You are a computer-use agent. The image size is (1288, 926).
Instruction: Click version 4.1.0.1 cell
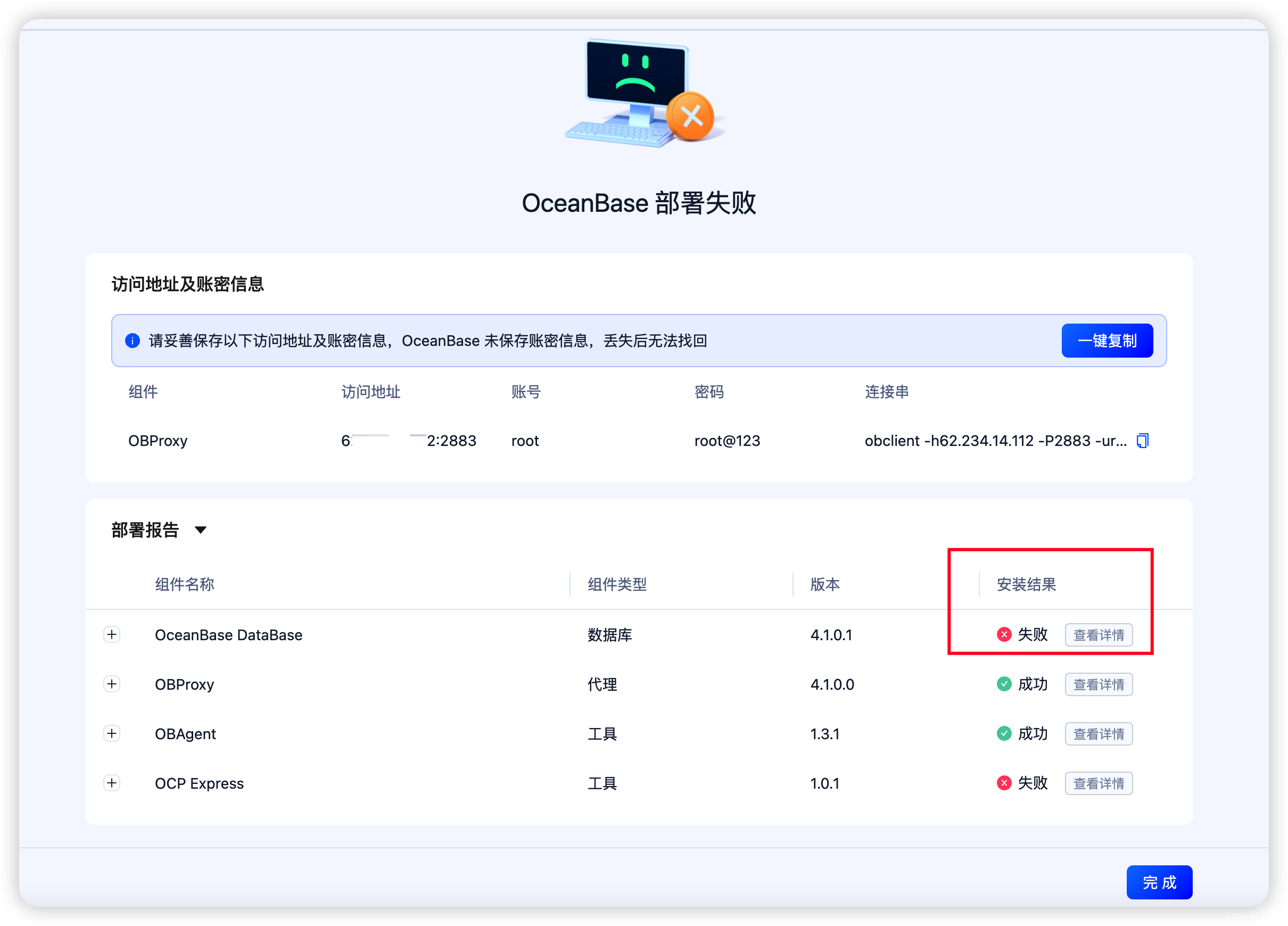point(831,635)
